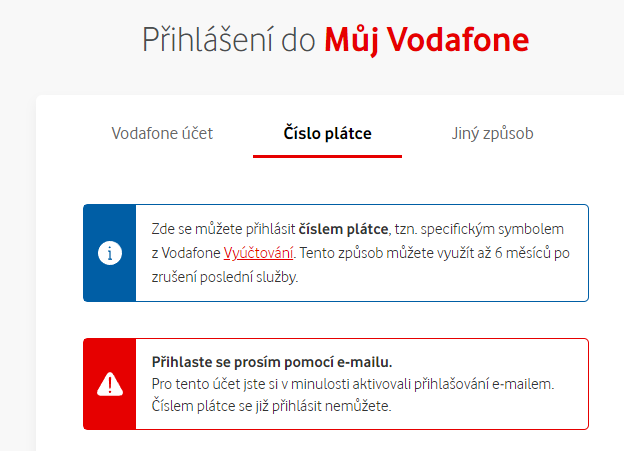Click the red underline below Číslo plátce

[x=327, y=156]
